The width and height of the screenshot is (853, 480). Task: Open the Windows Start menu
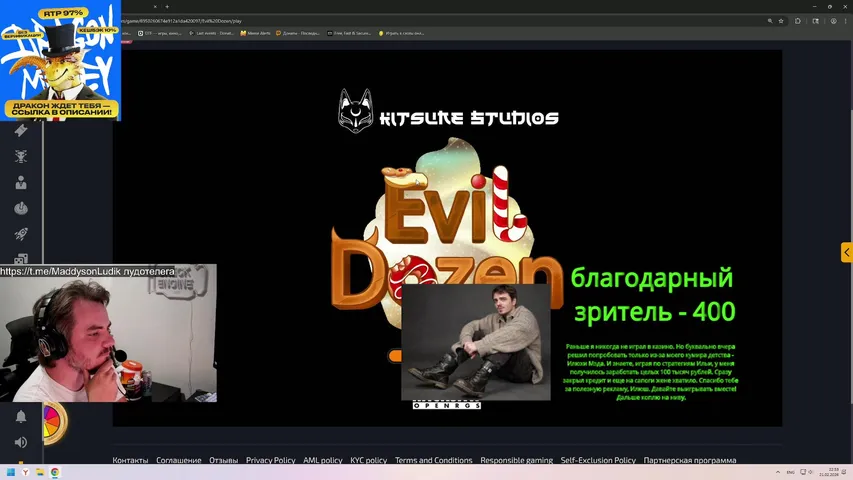(x=11, y=472)
